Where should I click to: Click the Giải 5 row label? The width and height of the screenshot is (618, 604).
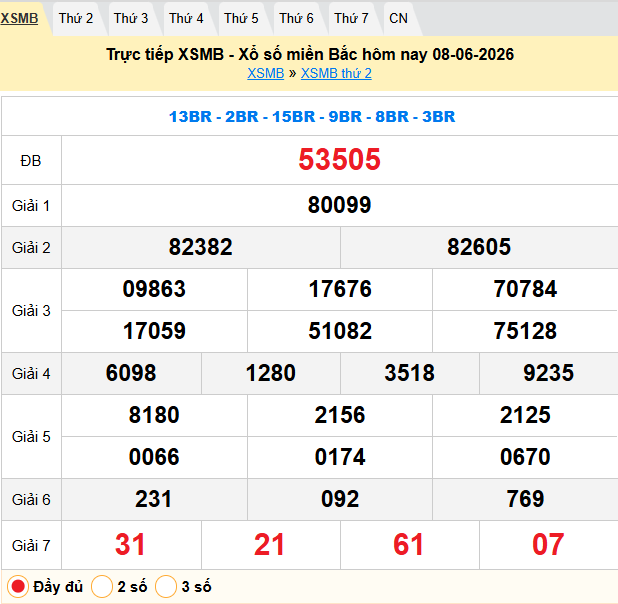(x=31, y=437)
